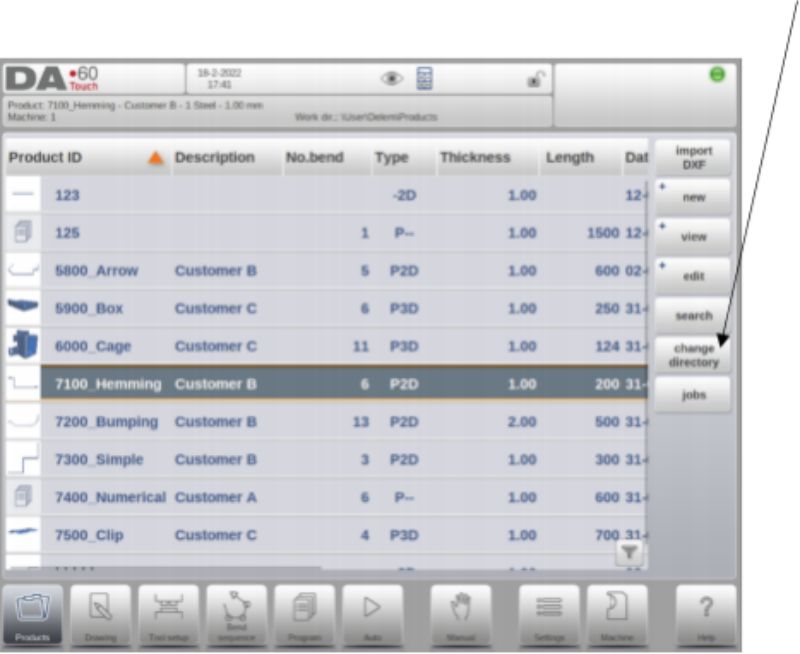Click the orange sort arrow indicator

[x=156, y=158]
